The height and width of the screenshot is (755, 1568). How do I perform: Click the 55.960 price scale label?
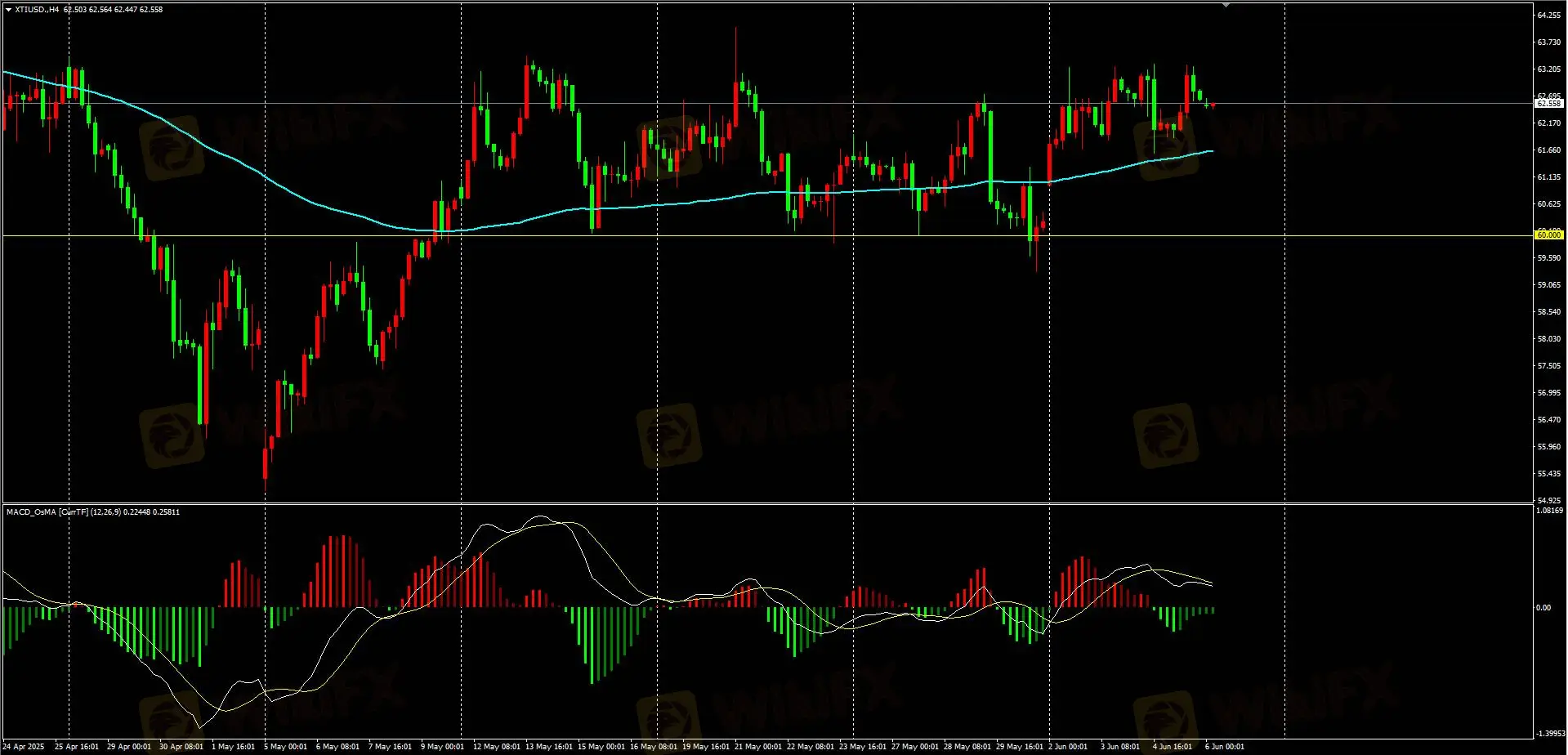(x=1549, y=447)
